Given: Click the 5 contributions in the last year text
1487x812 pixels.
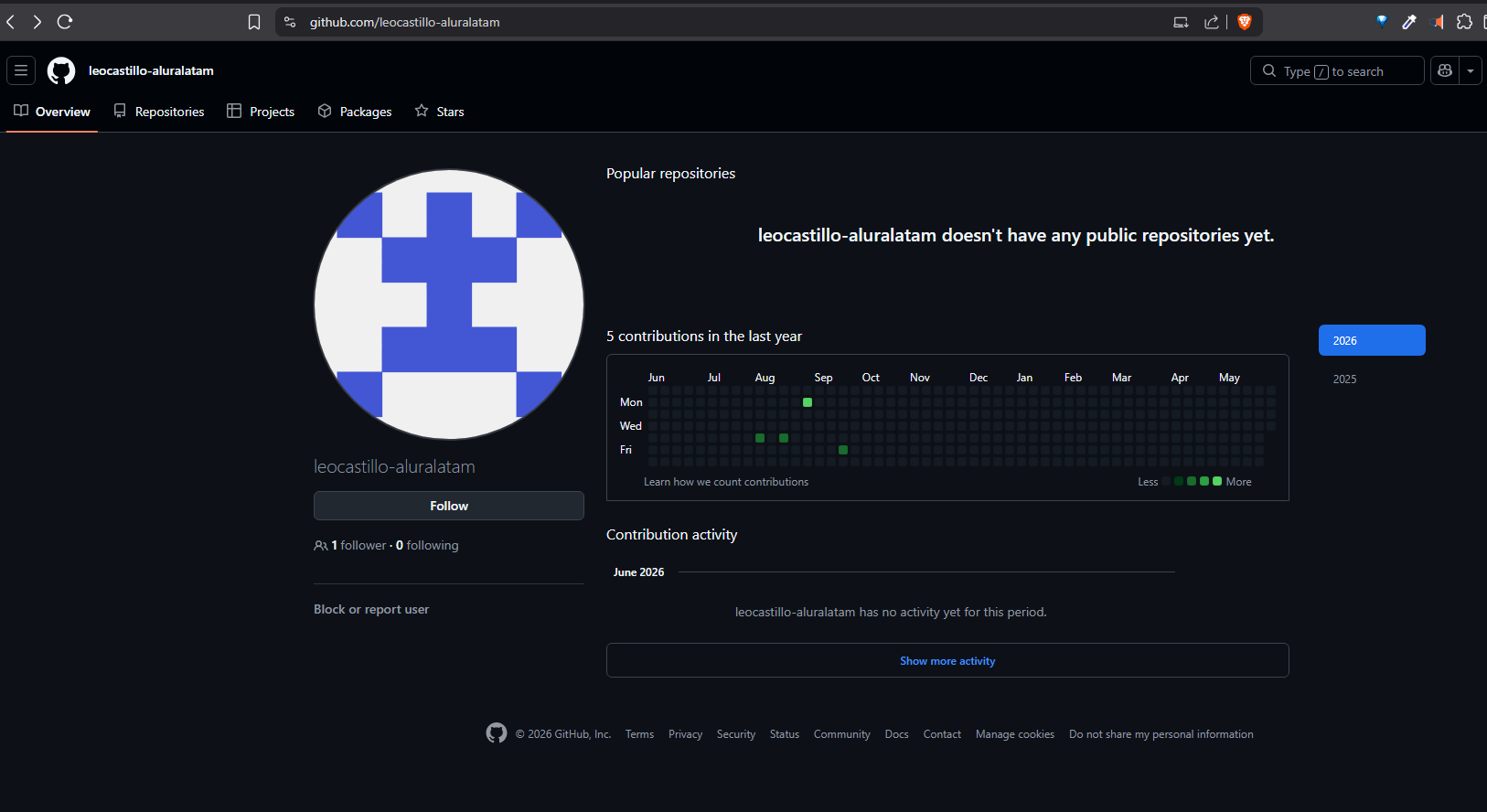Looking at the screenshot, I should pos(704,337).
